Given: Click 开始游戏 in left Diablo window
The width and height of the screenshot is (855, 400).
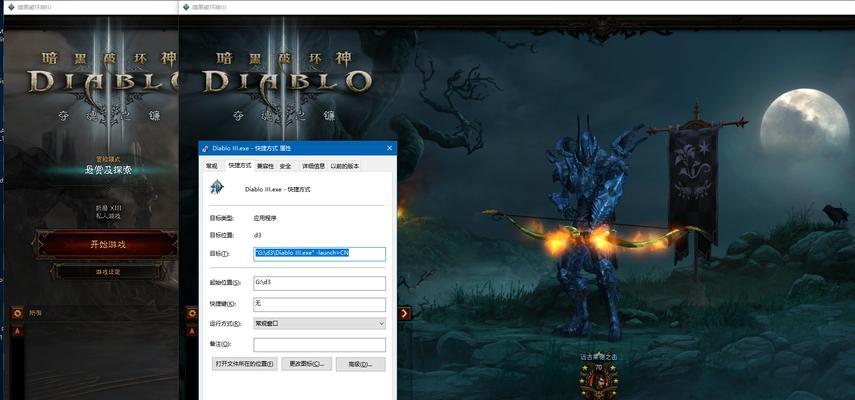Looking at the screenshot, I should point(107,244).
